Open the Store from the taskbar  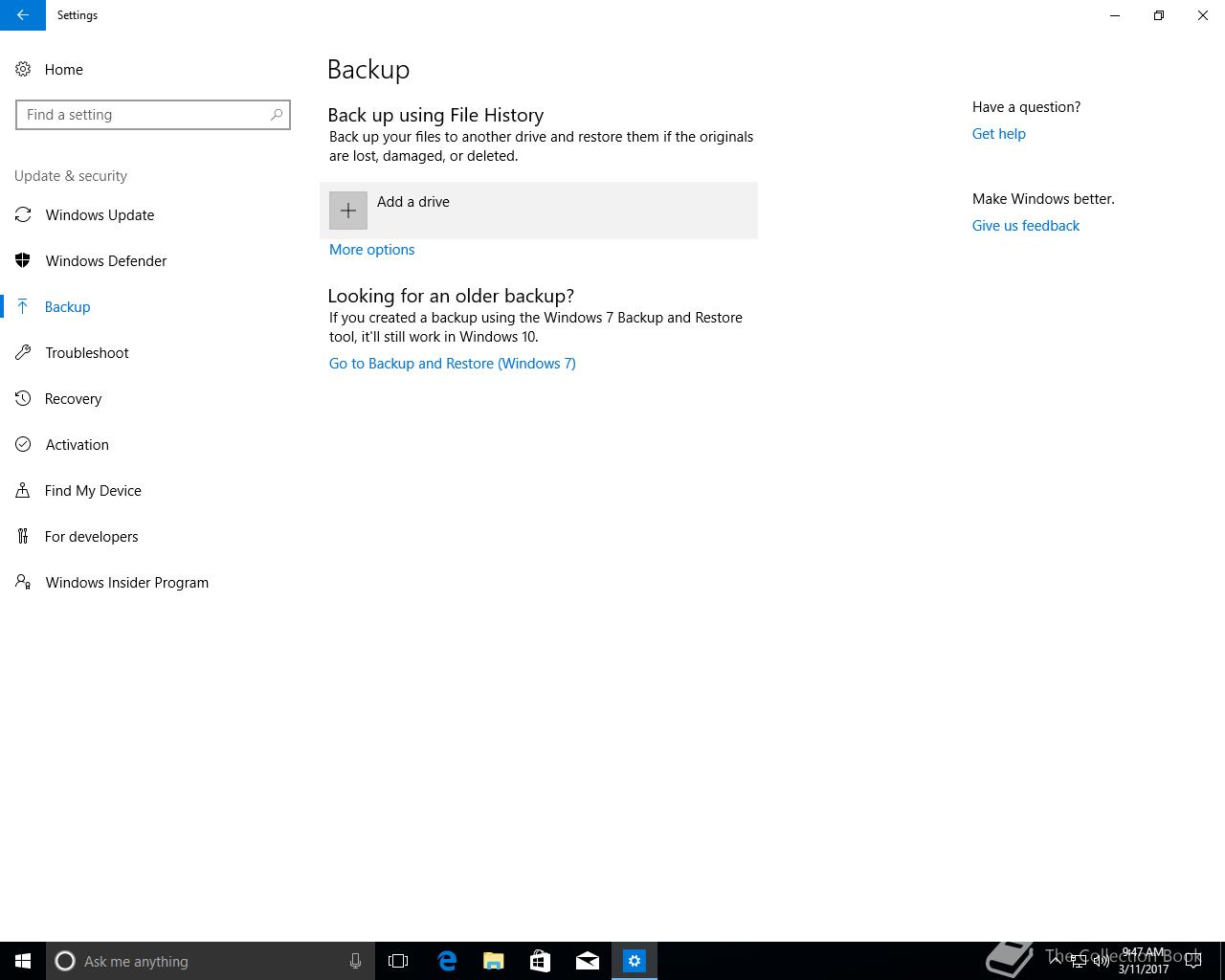pos(540,961)
